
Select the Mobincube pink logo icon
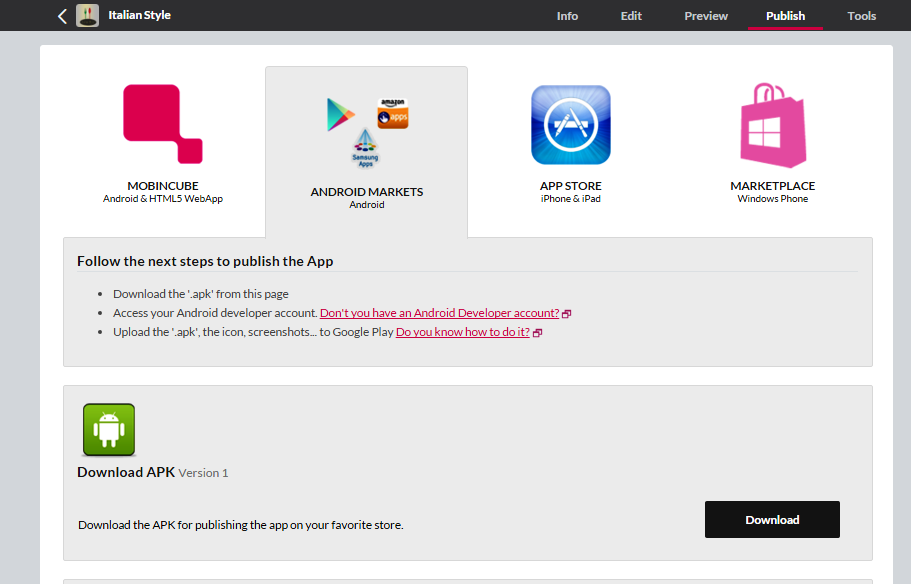pyautogui.click(x=163, y=124)
